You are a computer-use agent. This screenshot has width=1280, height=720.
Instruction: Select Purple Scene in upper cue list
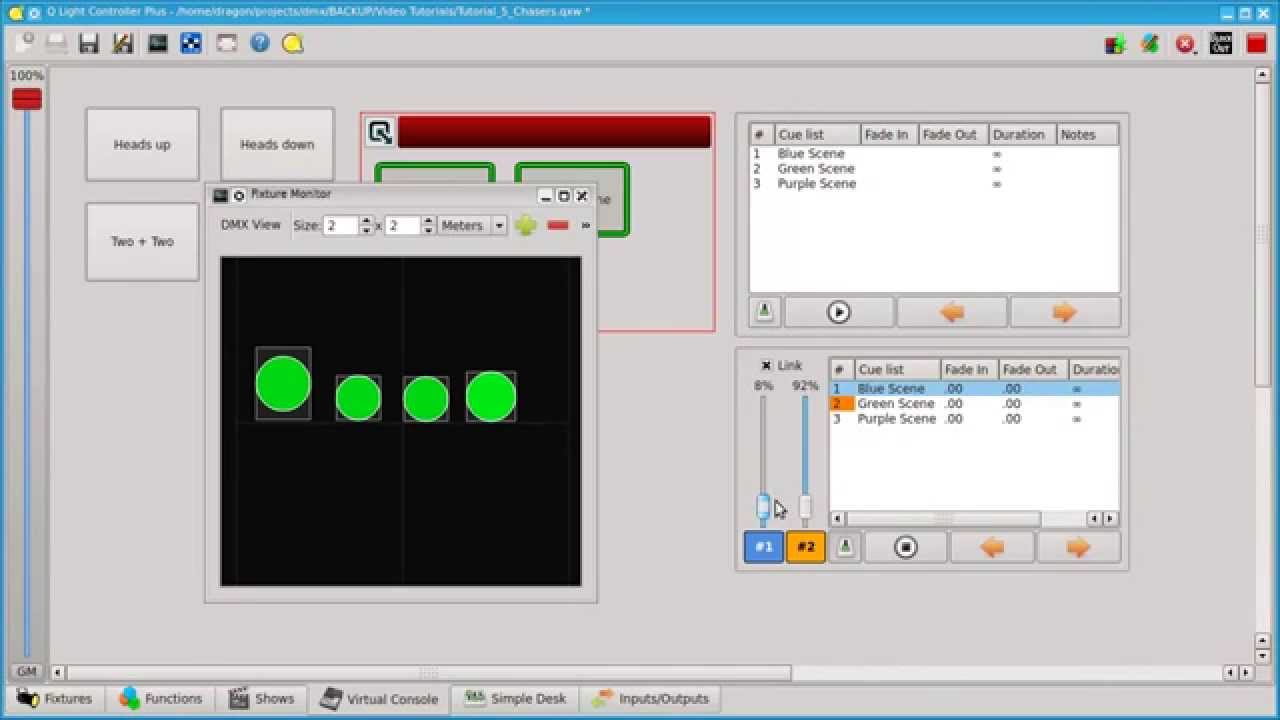817,184
